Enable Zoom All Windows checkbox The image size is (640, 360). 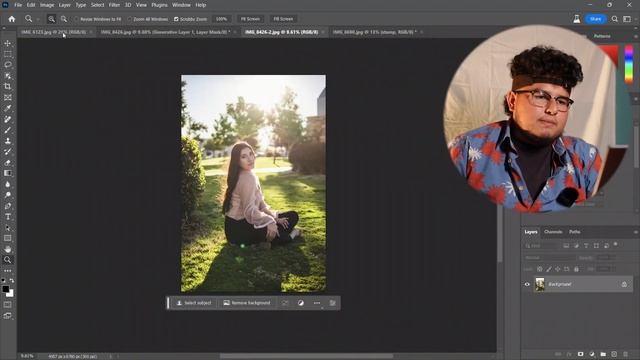[130, 19]
